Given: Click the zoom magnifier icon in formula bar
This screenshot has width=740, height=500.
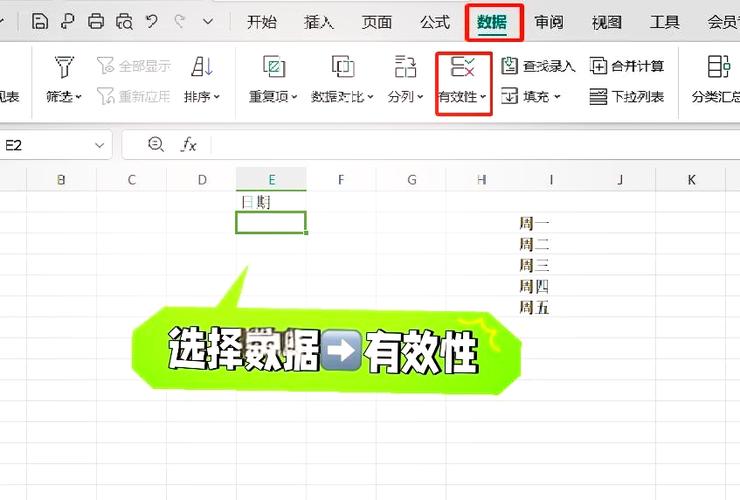Looking at the screenshot, I should pos(156,144).
